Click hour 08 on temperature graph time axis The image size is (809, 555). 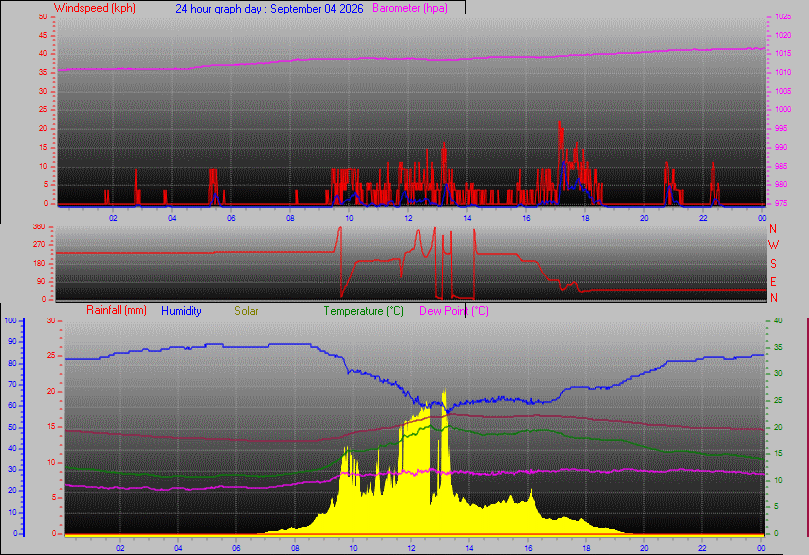[295, 548]
